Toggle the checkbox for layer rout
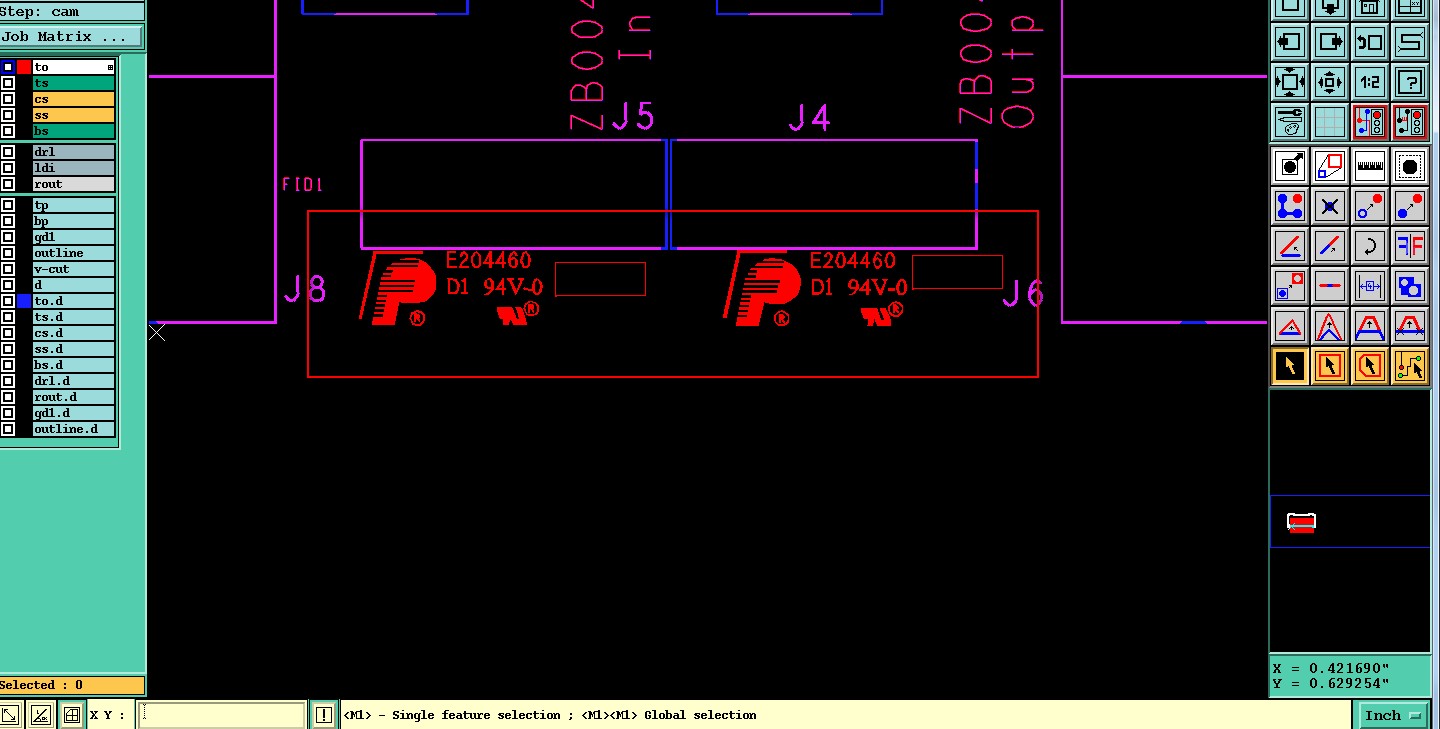The image size is (1440, 729). (8, 184)
